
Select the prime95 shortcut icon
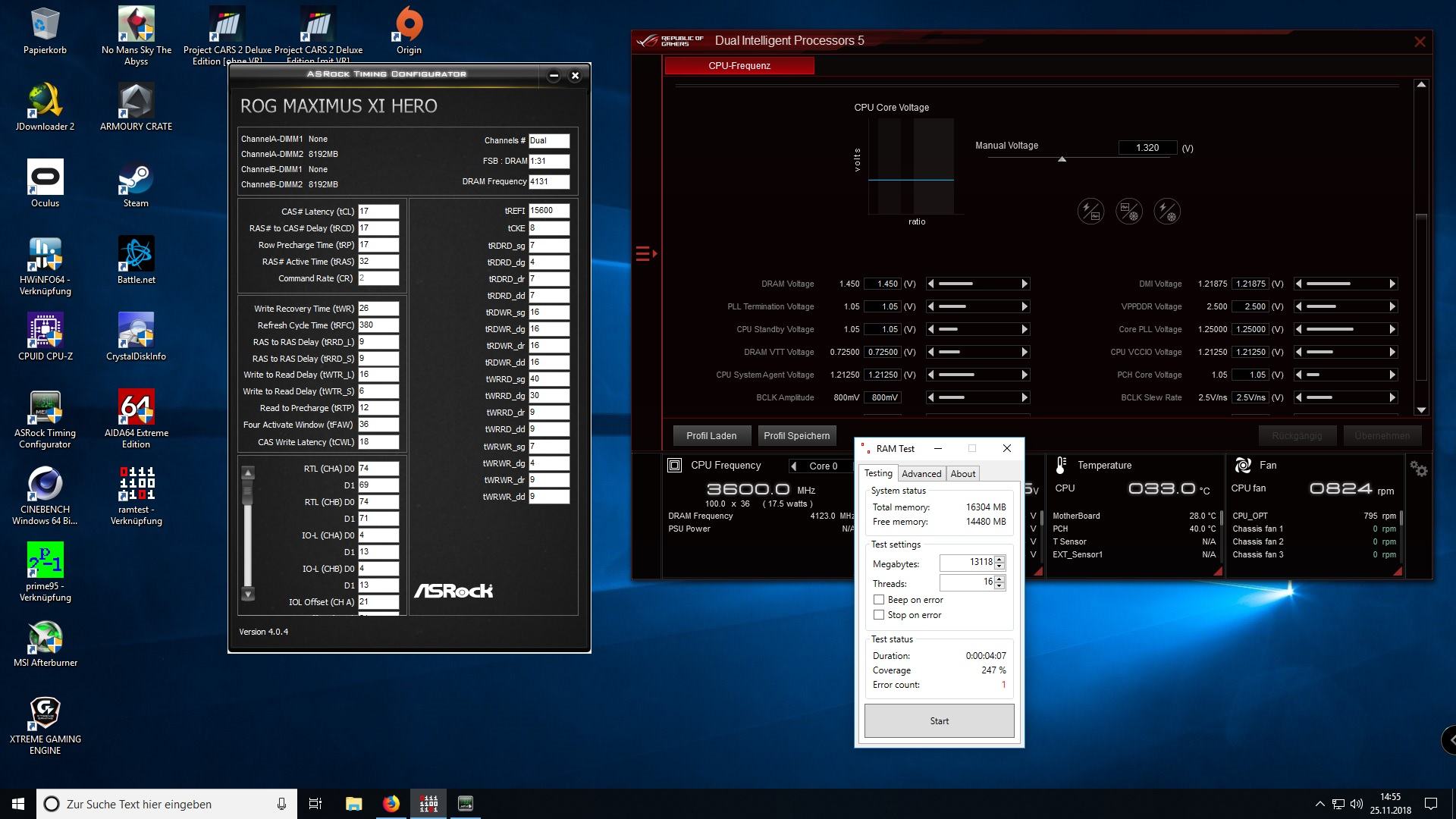coord(45,573)
